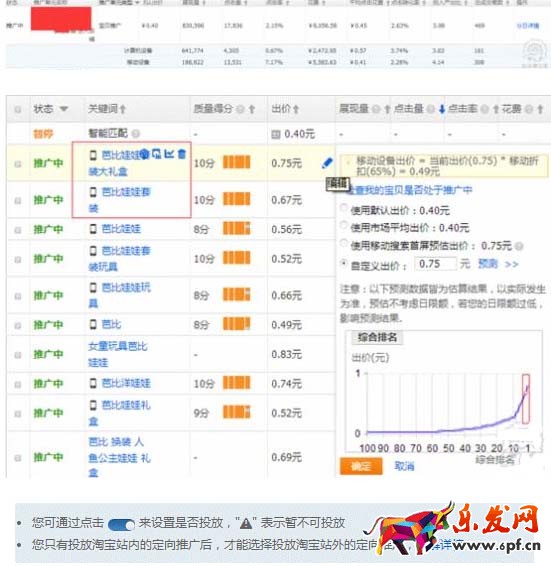Expand forecast with >> after 预测
Viewport: 551px width, 566px height.
(x=512, y=265)
